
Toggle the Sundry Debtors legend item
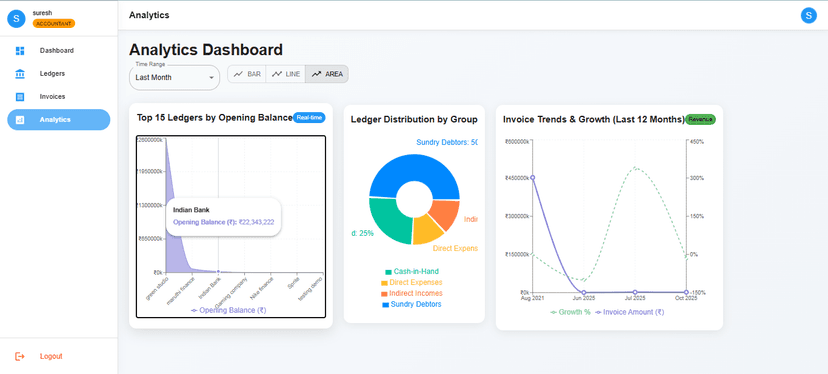point(411,304)
